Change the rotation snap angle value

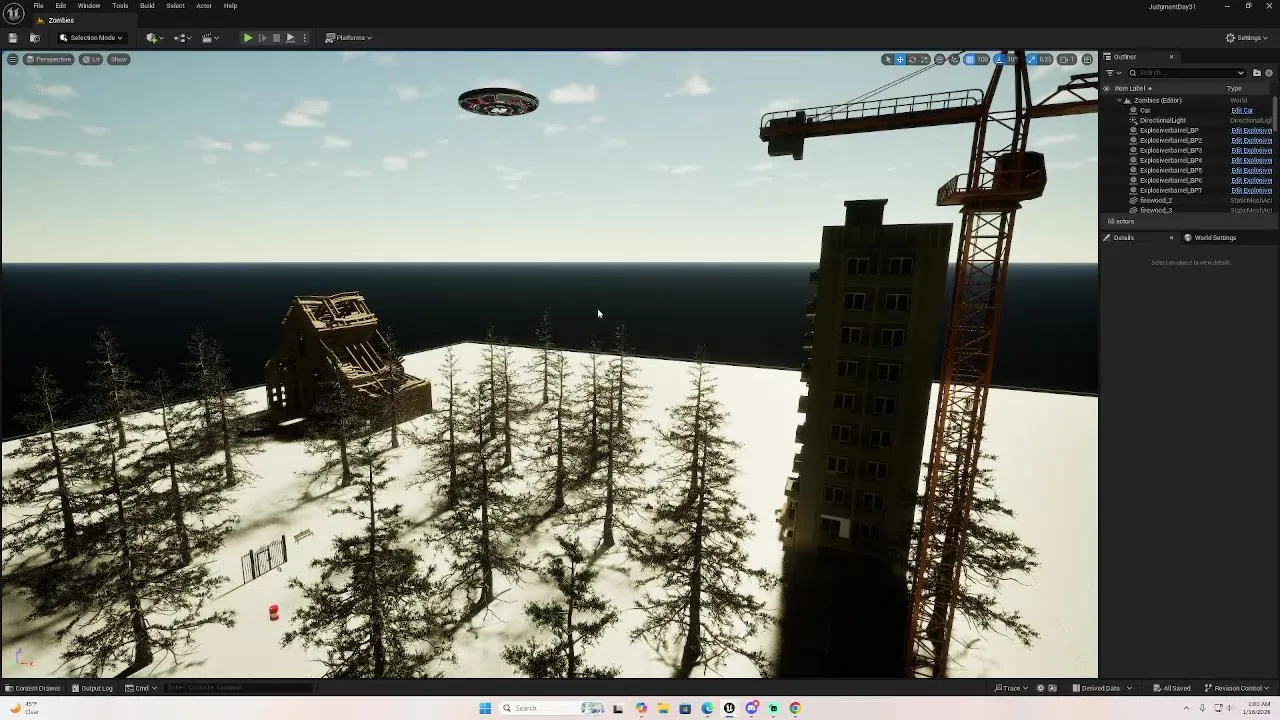click(1012, 59)
